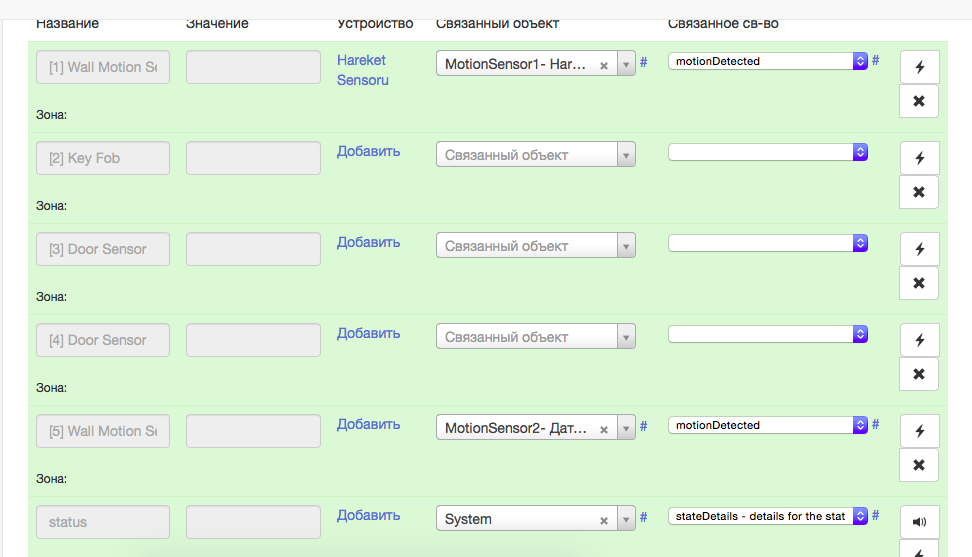Click lightning button for [3] Door Sensor
This screenshot has width=972, height=557.
click(919, 250)
